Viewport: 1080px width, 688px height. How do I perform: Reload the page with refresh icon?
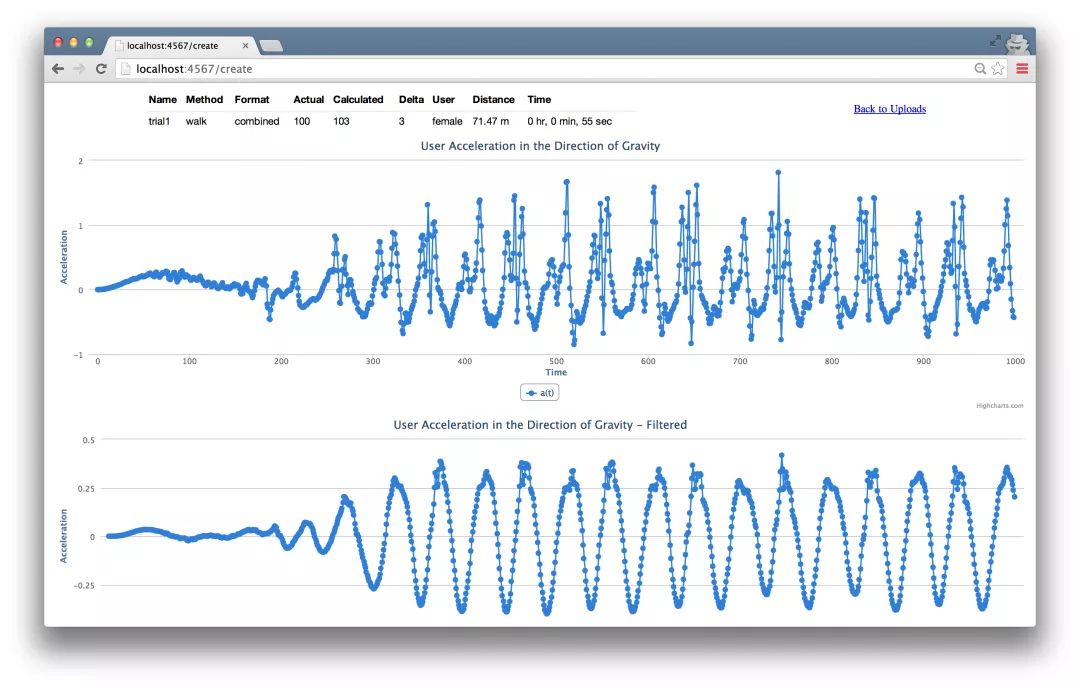click(x=101, y=69)
